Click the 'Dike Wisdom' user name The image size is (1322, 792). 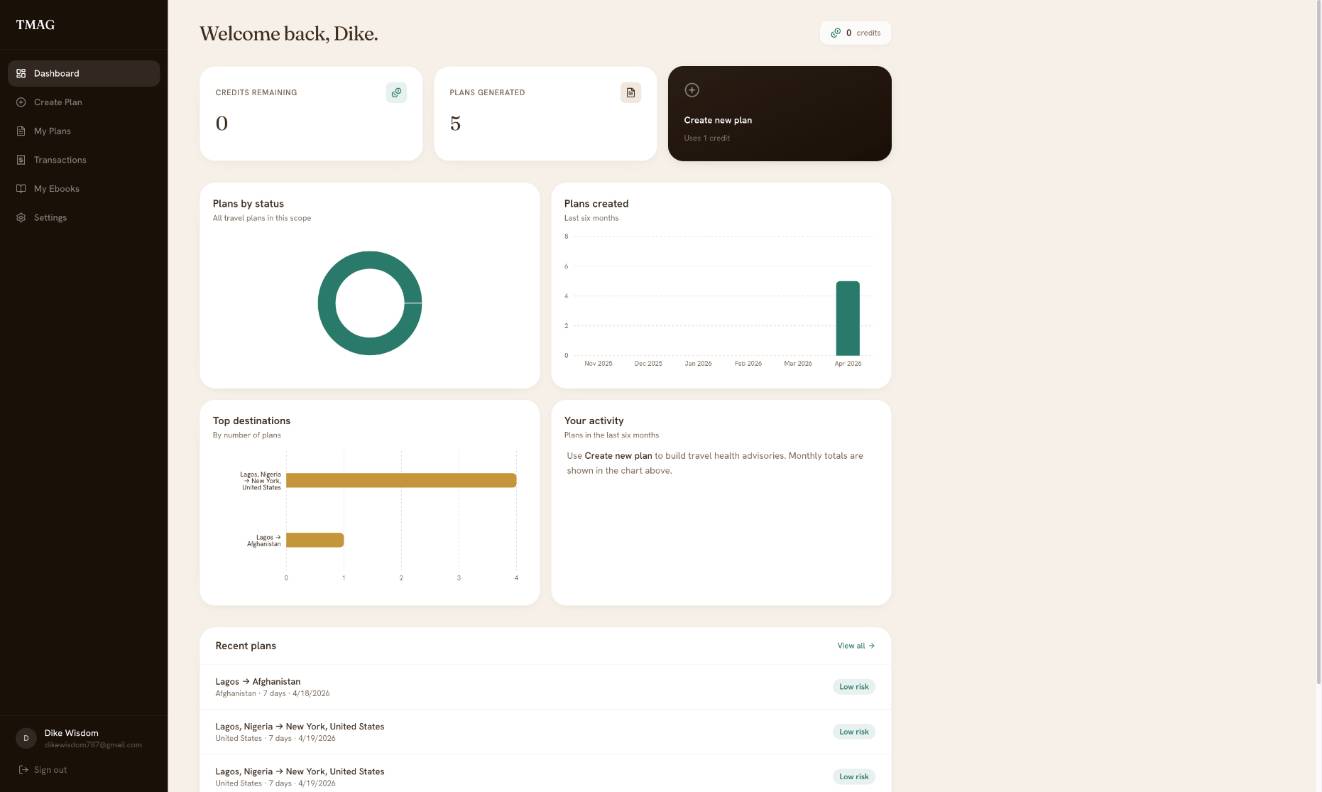tap(71, 733)
